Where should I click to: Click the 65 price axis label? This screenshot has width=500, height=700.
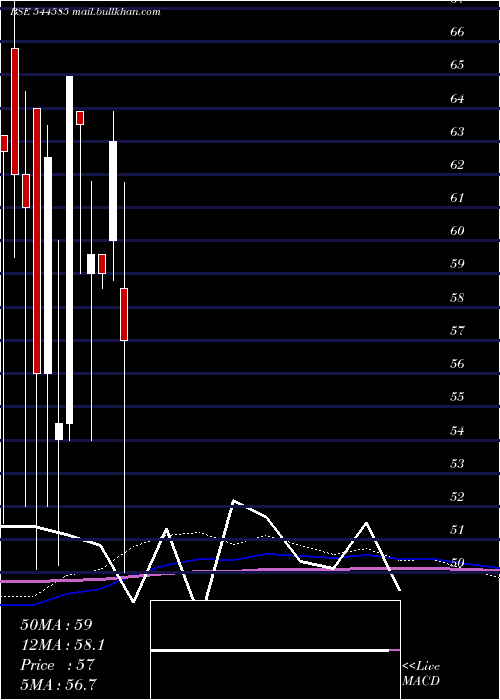coord(457,65)
